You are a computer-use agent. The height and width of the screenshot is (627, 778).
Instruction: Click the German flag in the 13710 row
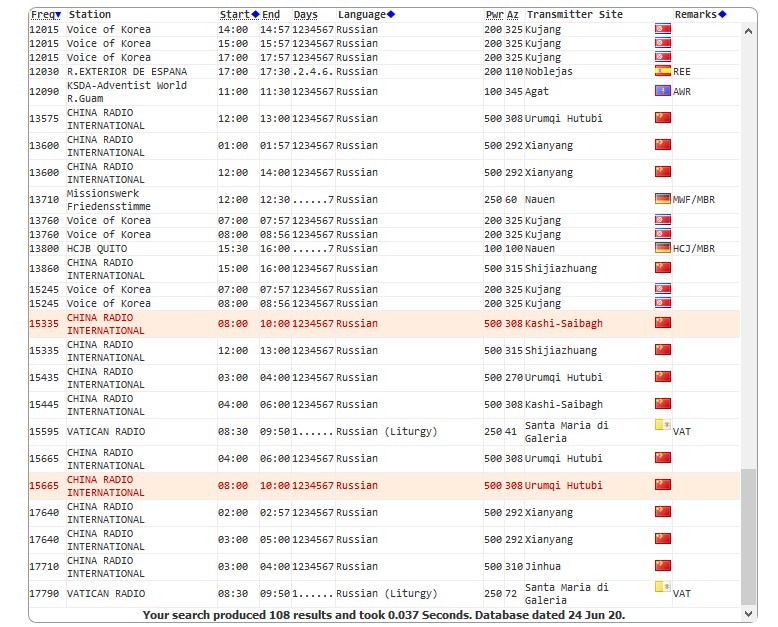(663, 199)
